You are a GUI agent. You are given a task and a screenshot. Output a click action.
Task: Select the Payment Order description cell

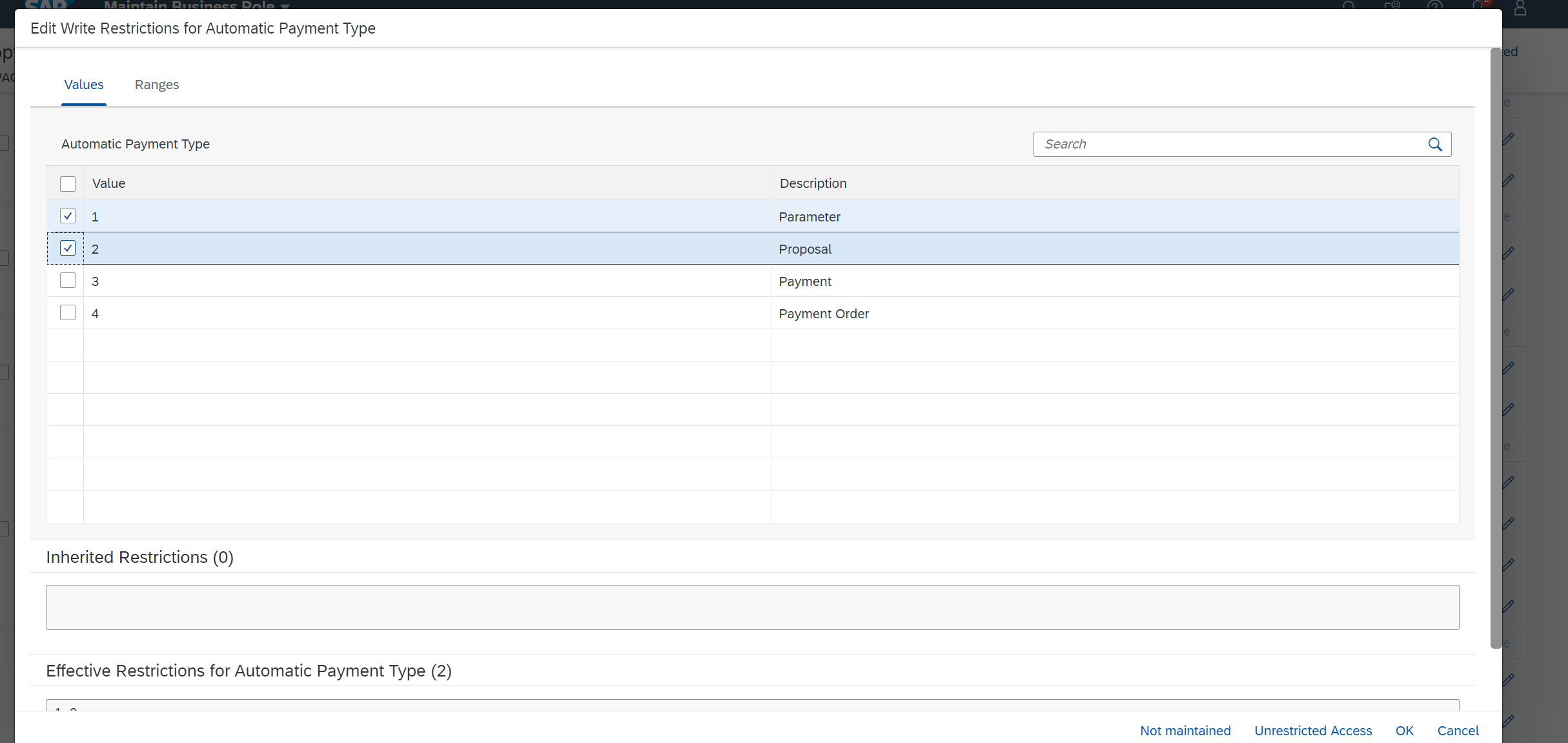pyautogui.click(x=1115, y=313)
